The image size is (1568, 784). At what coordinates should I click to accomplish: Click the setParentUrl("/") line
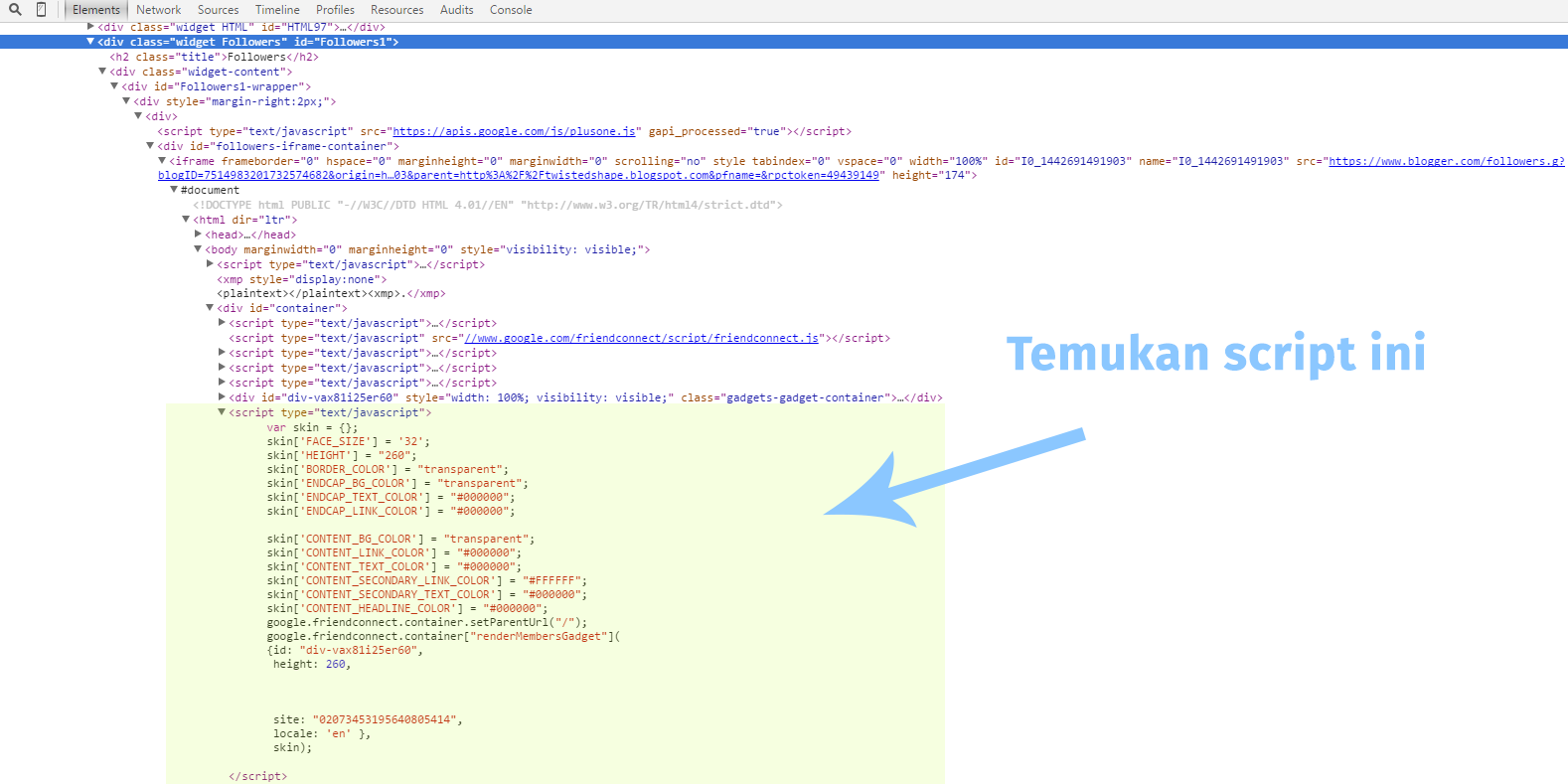pyautogui.click(x=426, y=622)
